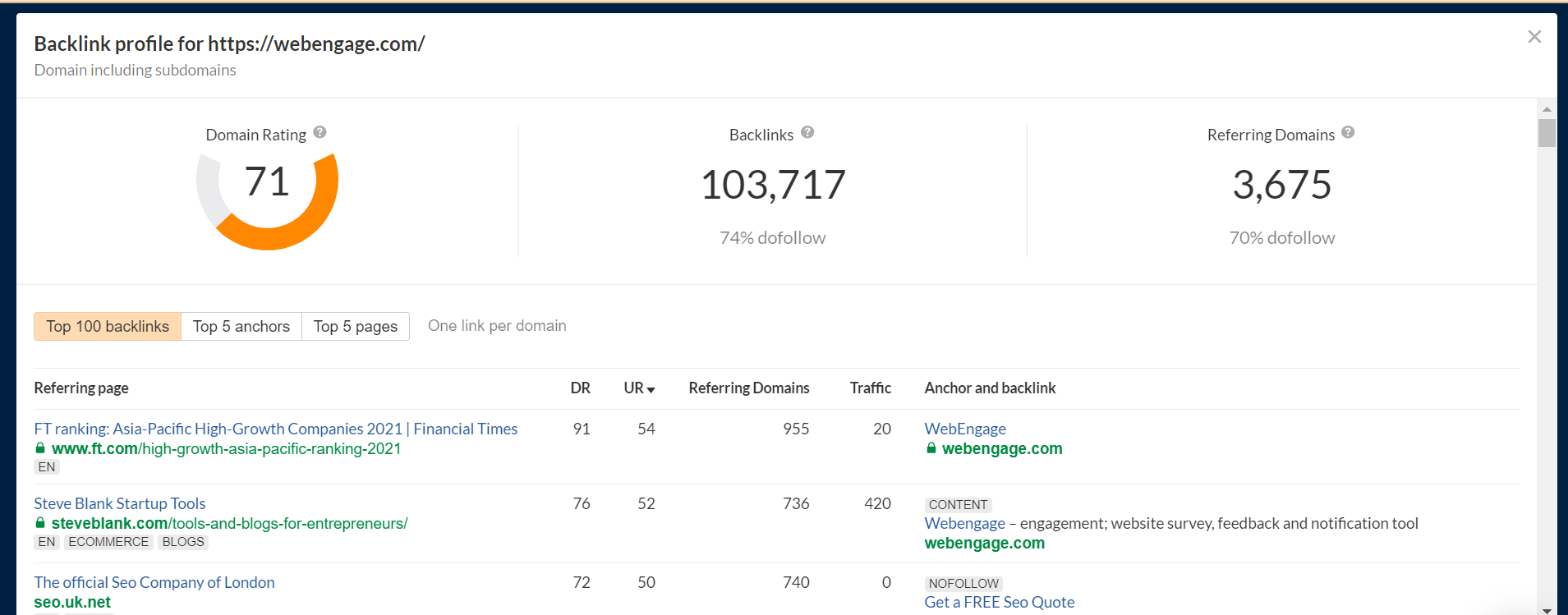Open the Top 5 pages tab

pos(356,327)
